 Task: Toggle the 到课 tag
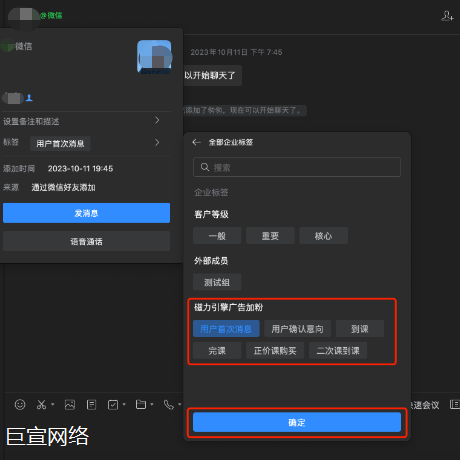point(360,329)
